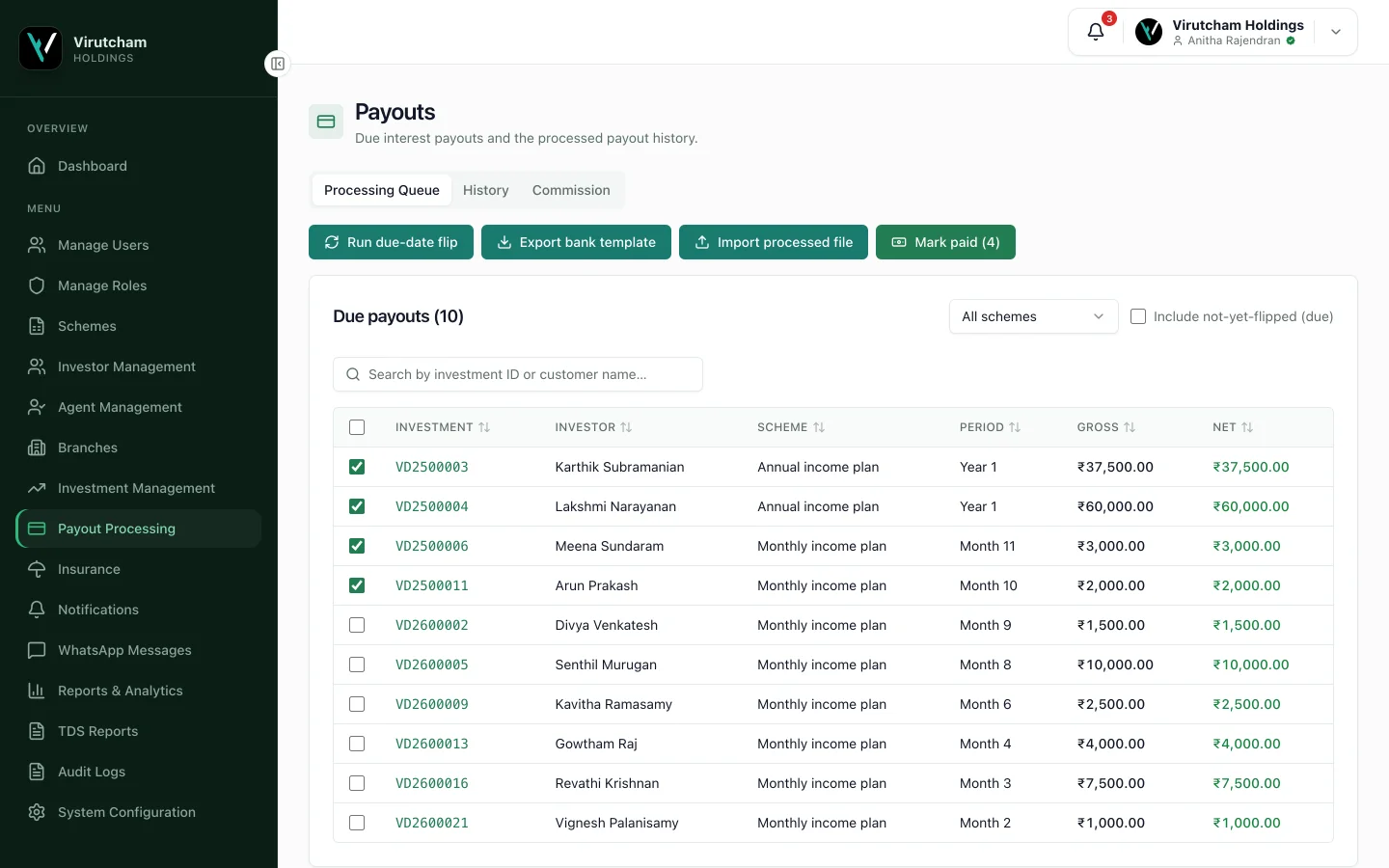1389x868 pixels.
Task: Sort the table by the Period column
Action: (x=990, y=427)
